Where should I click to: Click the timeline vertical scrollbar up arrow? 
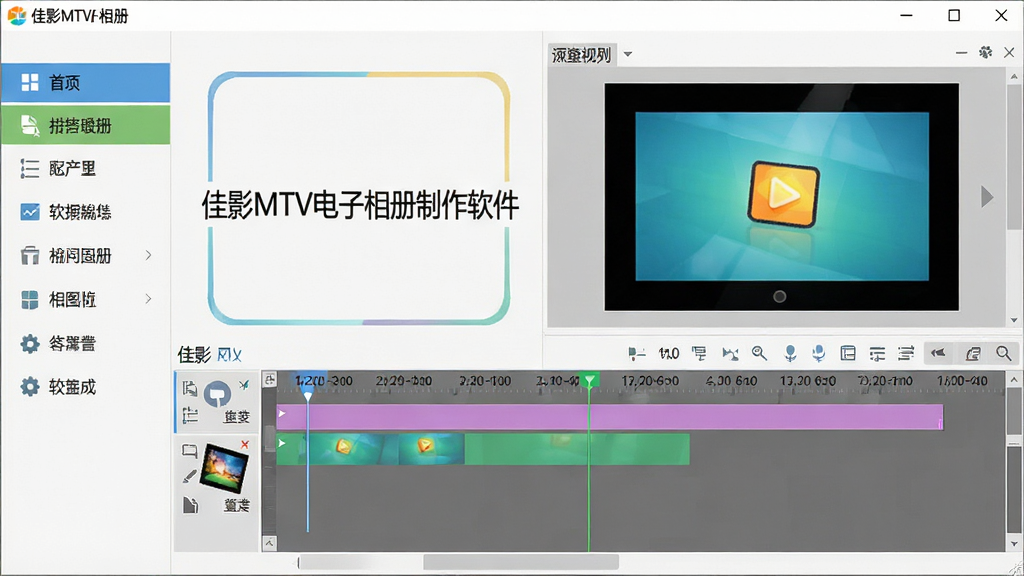(1014, 379)
